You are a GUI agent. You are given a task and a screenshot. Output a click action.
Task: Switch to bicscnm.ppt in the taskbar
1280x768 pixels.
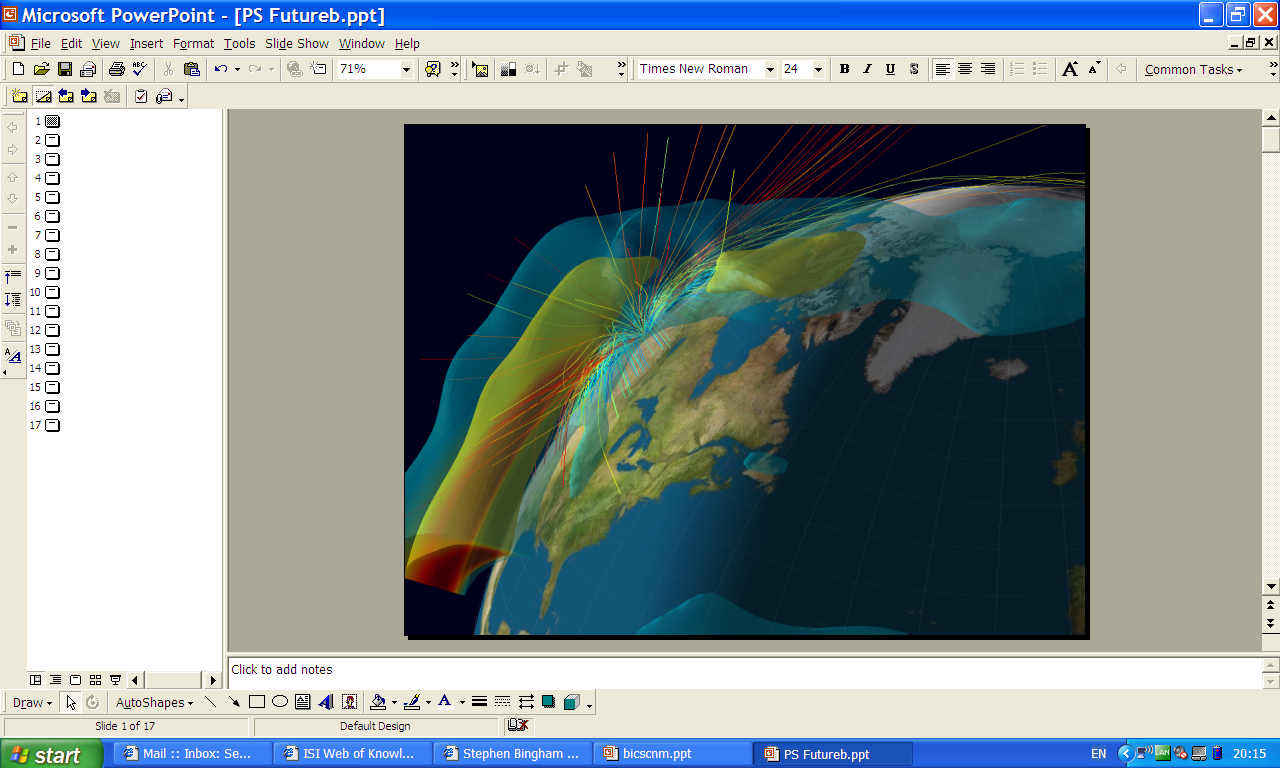[x=673, y=754]
